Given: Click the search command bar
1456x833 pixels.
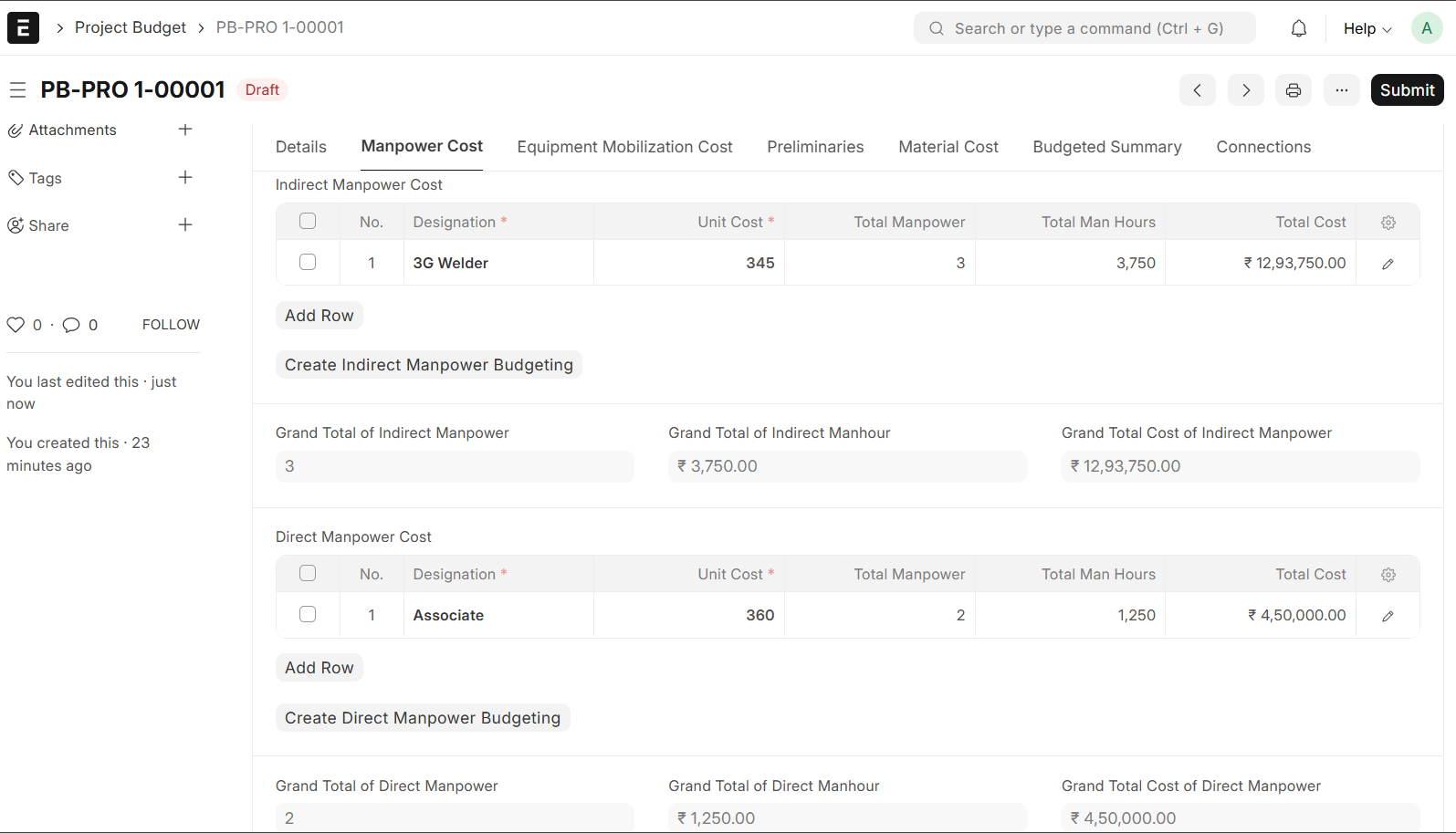Looking at the screenshot, I should coord(1084,28).
